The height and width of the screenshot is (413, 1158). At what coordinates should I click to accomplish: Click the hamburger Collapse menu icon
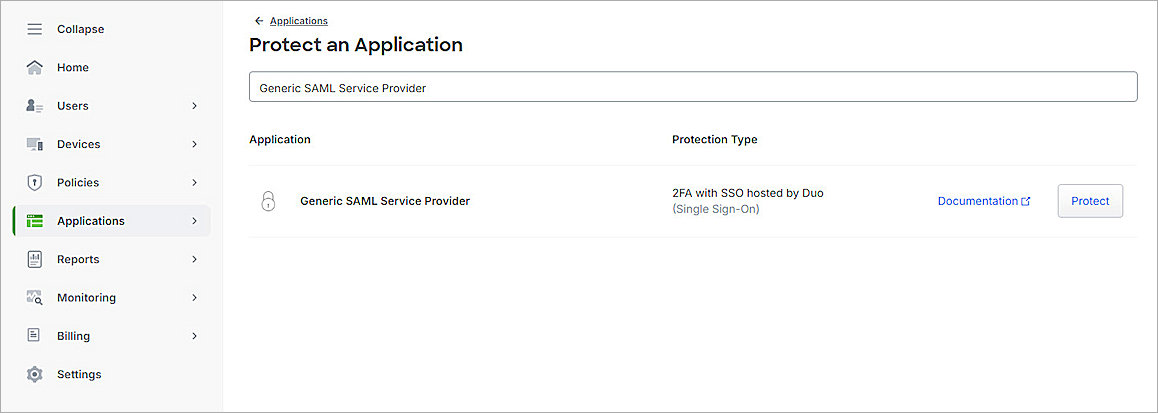coord(35,30)
